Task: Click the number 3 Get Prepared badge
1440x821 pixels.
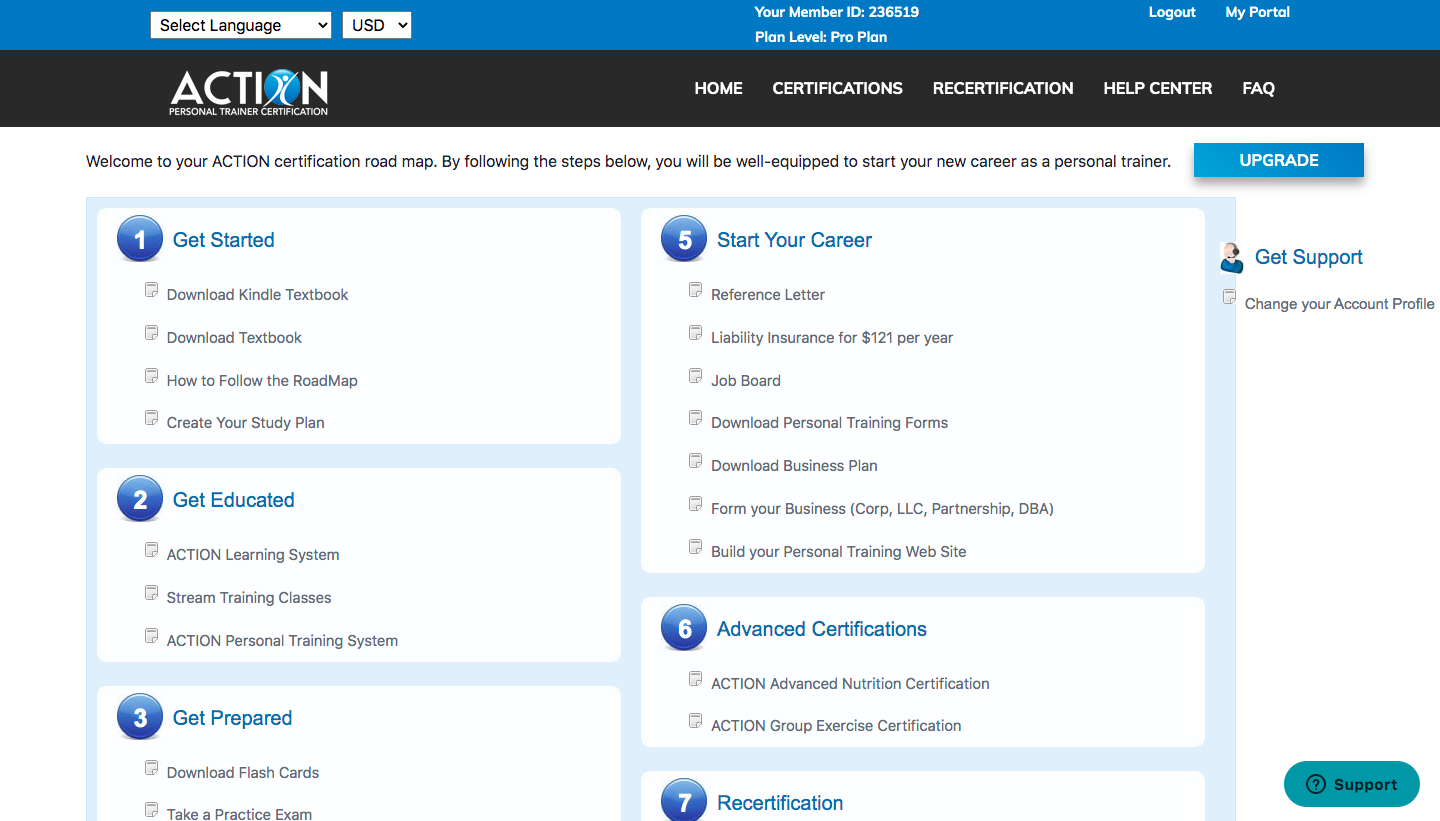Action: pos(140,718)
